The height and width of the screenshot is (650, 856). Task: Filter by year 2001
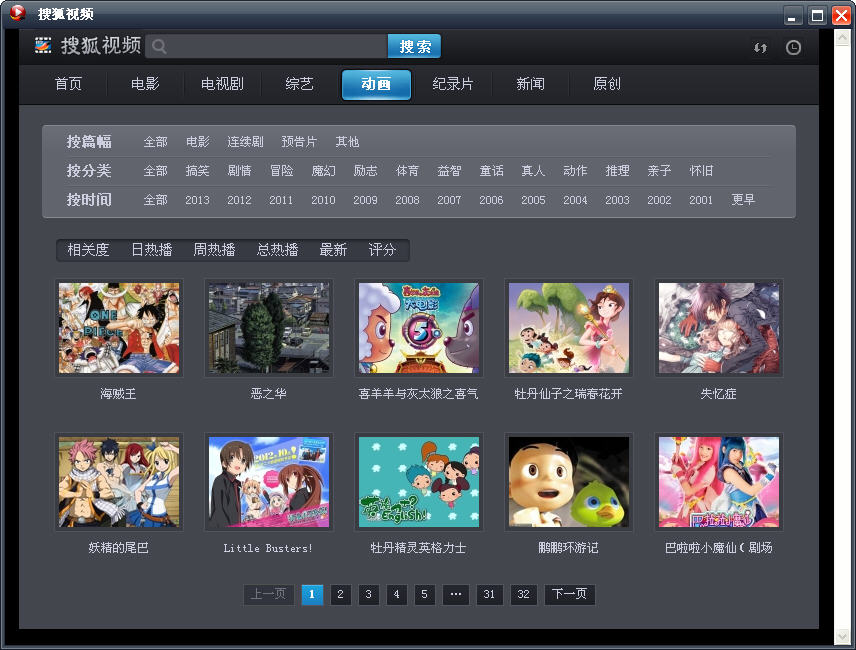(701, 200)
